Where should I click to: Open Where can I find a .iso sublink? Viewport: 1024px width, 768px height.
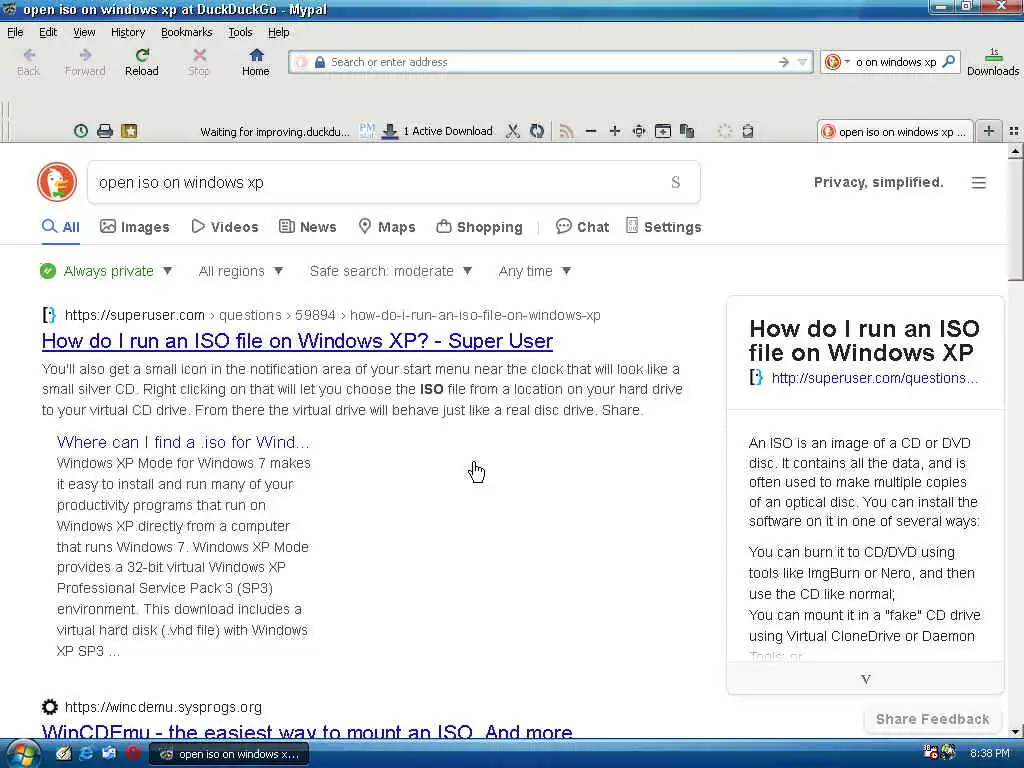coord(183,442)
